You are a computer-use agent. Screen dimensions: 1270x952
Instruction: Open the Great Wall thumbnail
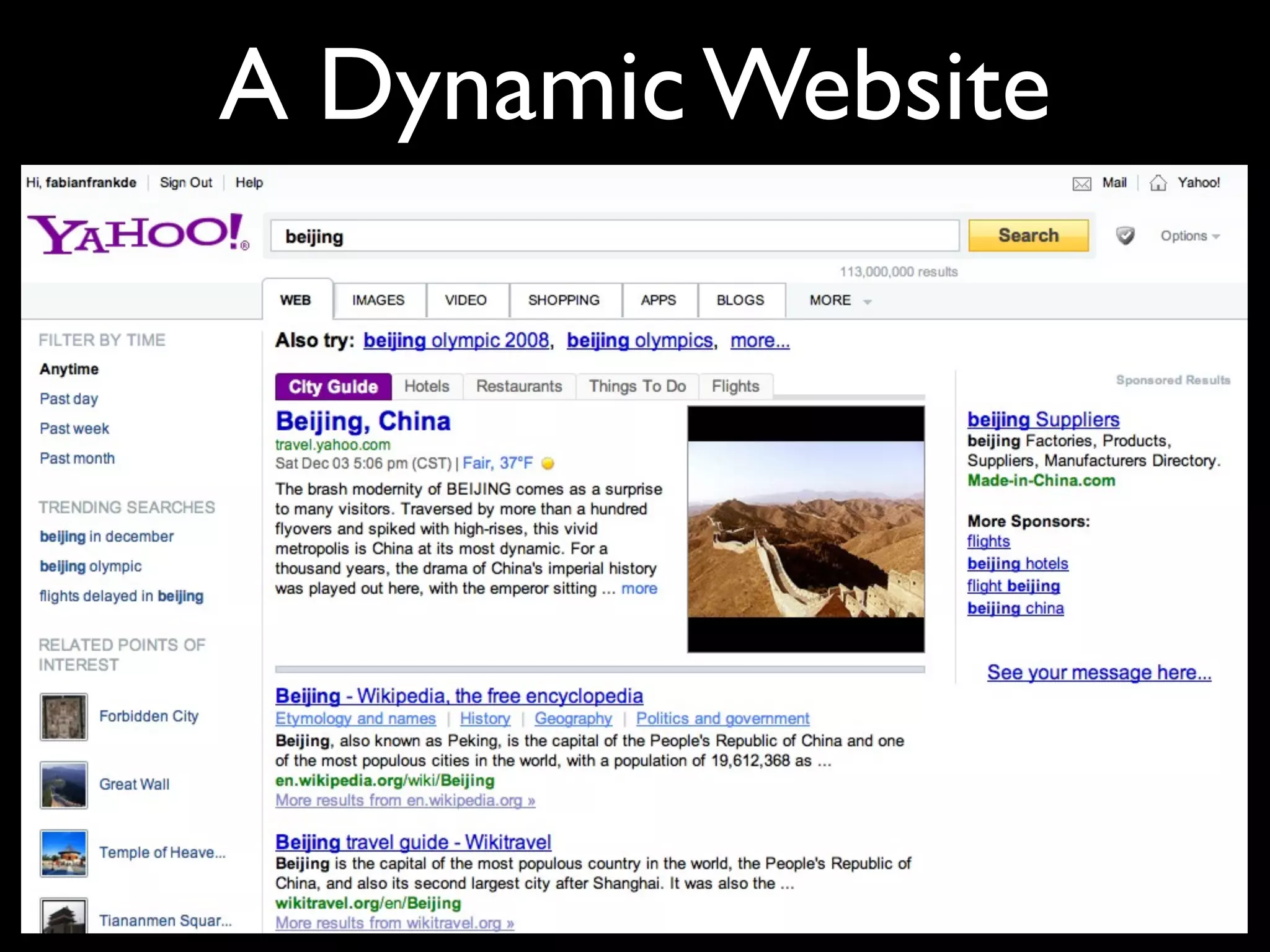tap(63, 785)
